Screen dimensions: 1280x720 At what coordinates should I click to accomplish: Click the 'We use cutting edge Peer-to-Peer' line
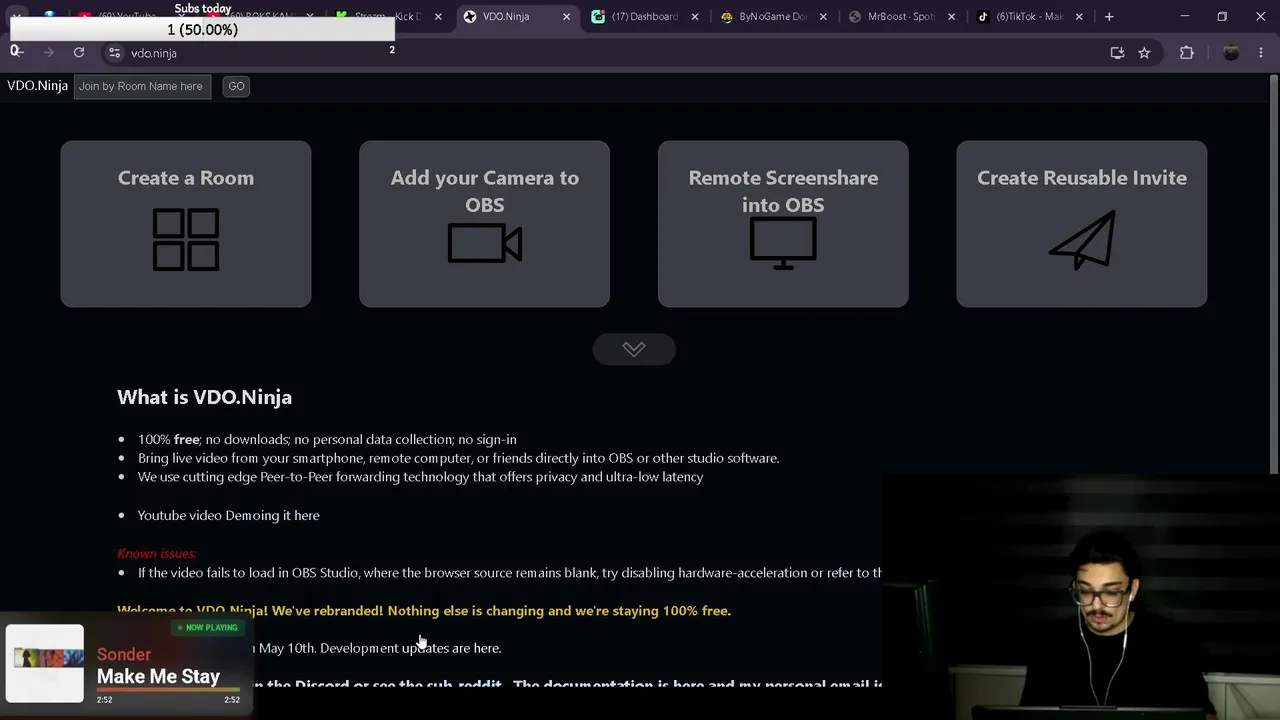[x=421, y=477]
